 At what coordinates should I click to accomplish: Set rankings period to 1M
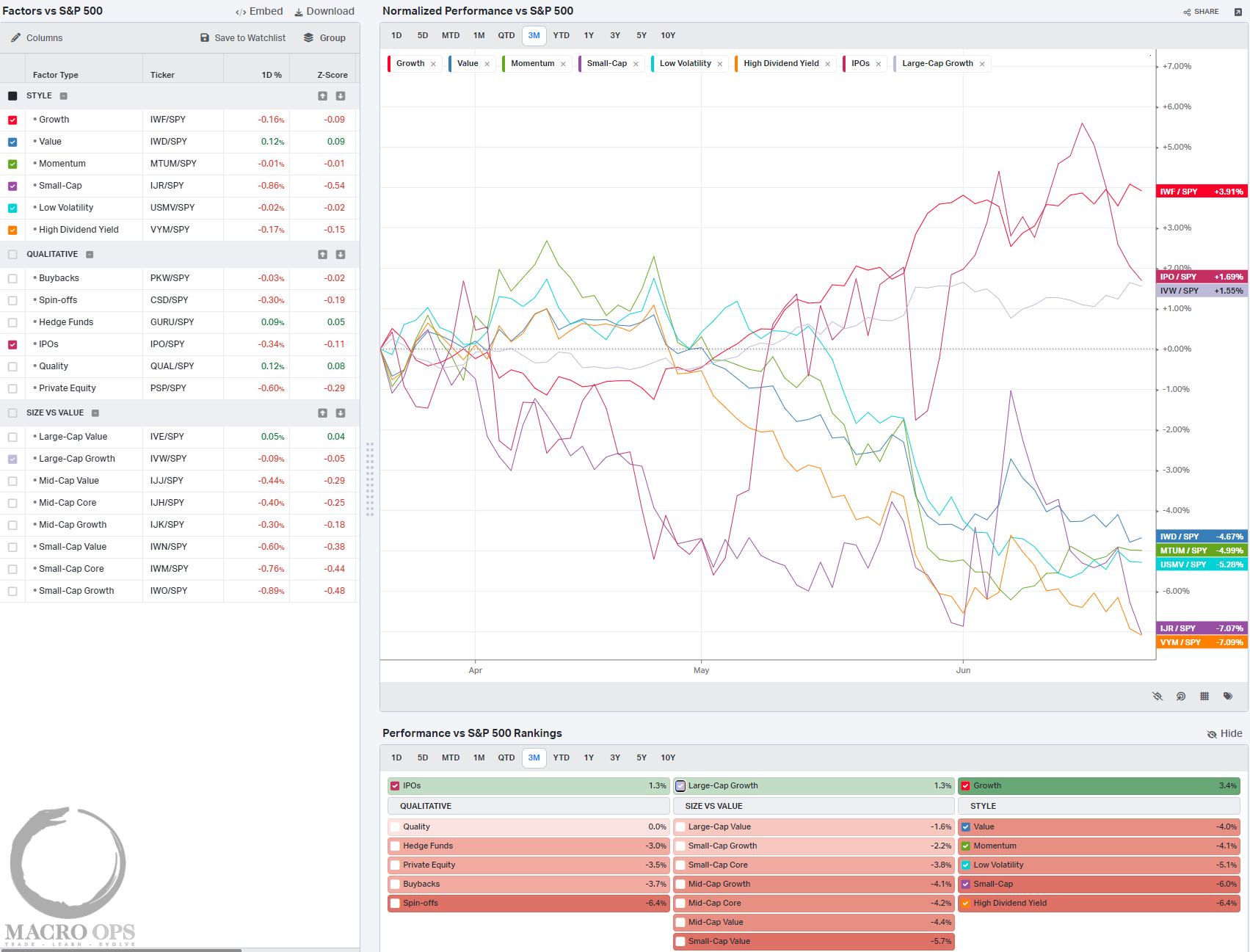479,757
